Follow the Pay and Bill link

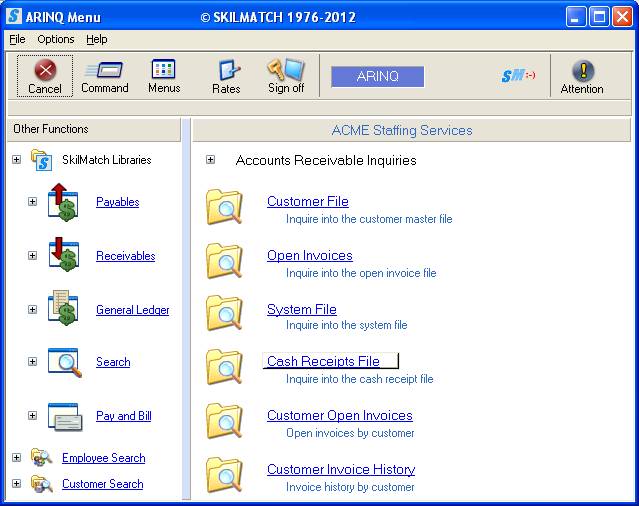[x=123, y=416]
